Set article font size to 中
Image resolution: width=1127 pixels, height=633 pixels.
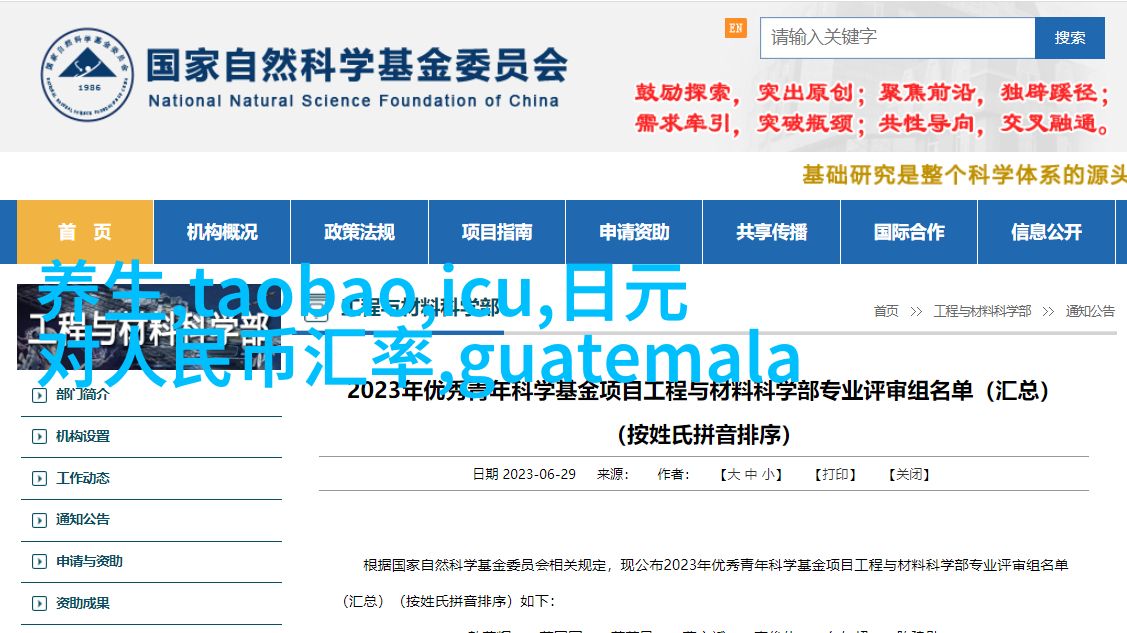coord(750,474)
